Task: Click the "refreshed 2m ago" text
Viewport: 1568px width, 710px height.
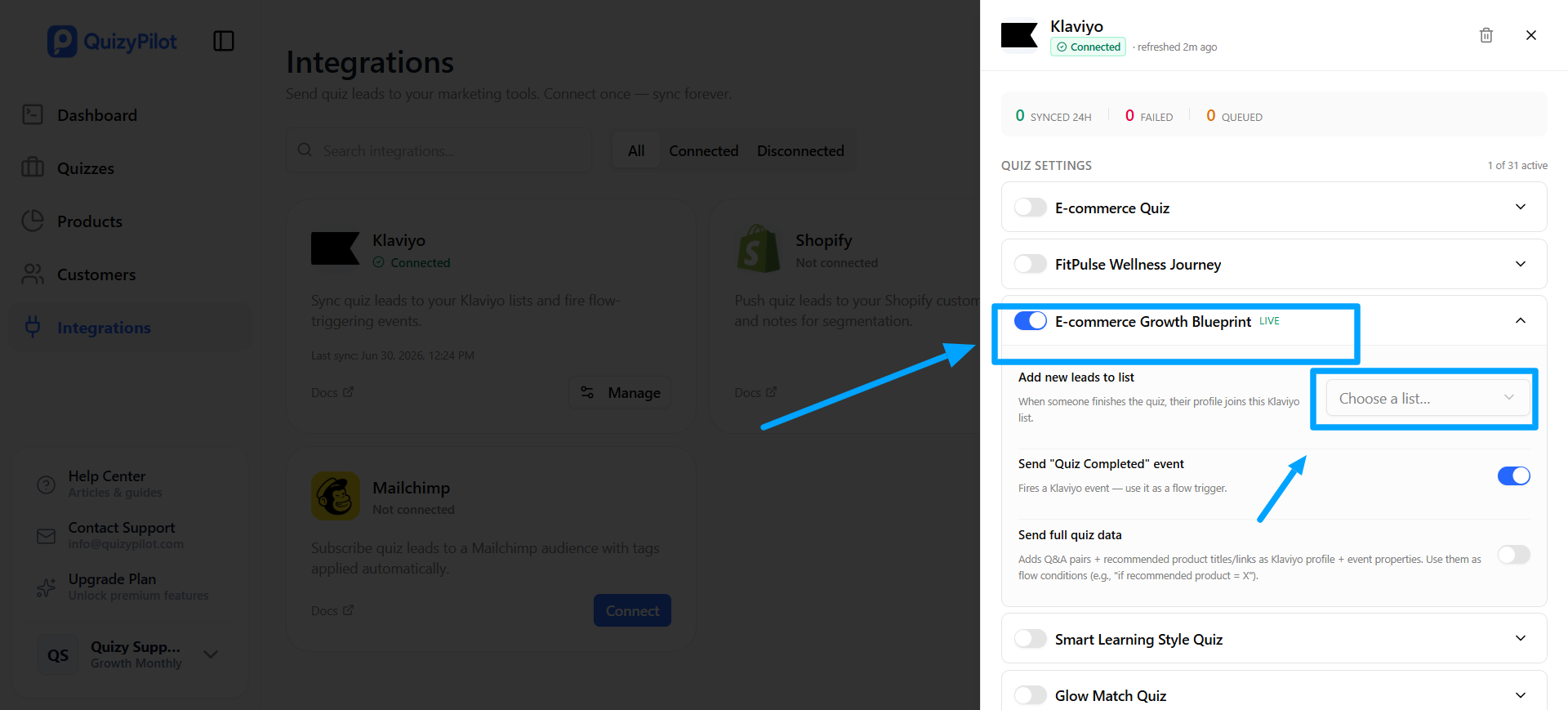Action: point(1177,47)
